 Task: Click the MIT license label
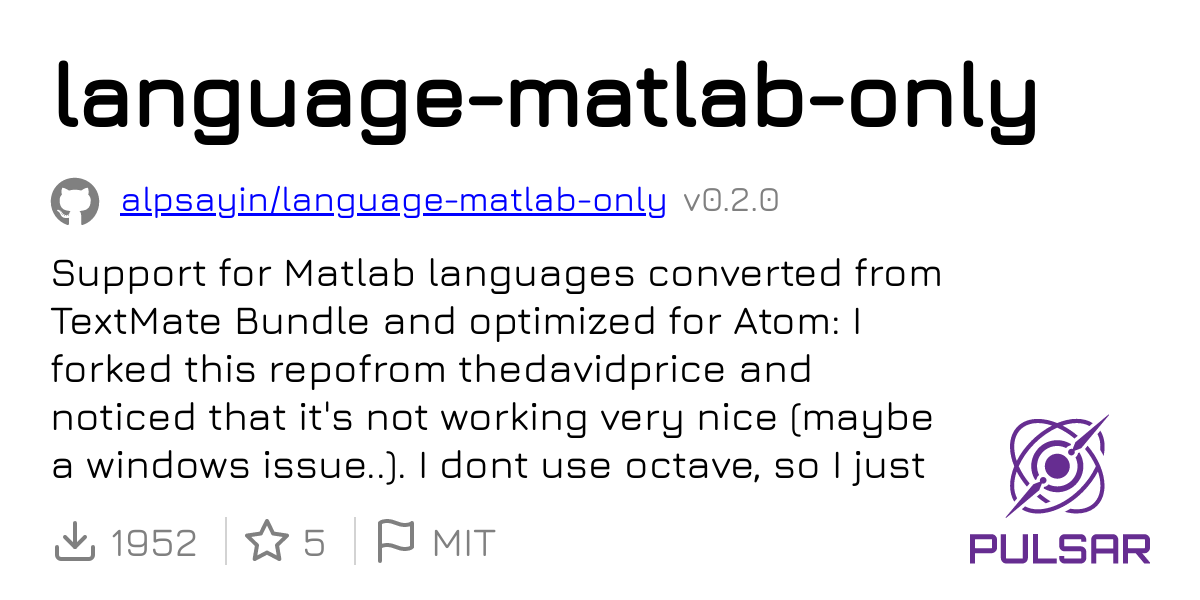click(464, 543)
